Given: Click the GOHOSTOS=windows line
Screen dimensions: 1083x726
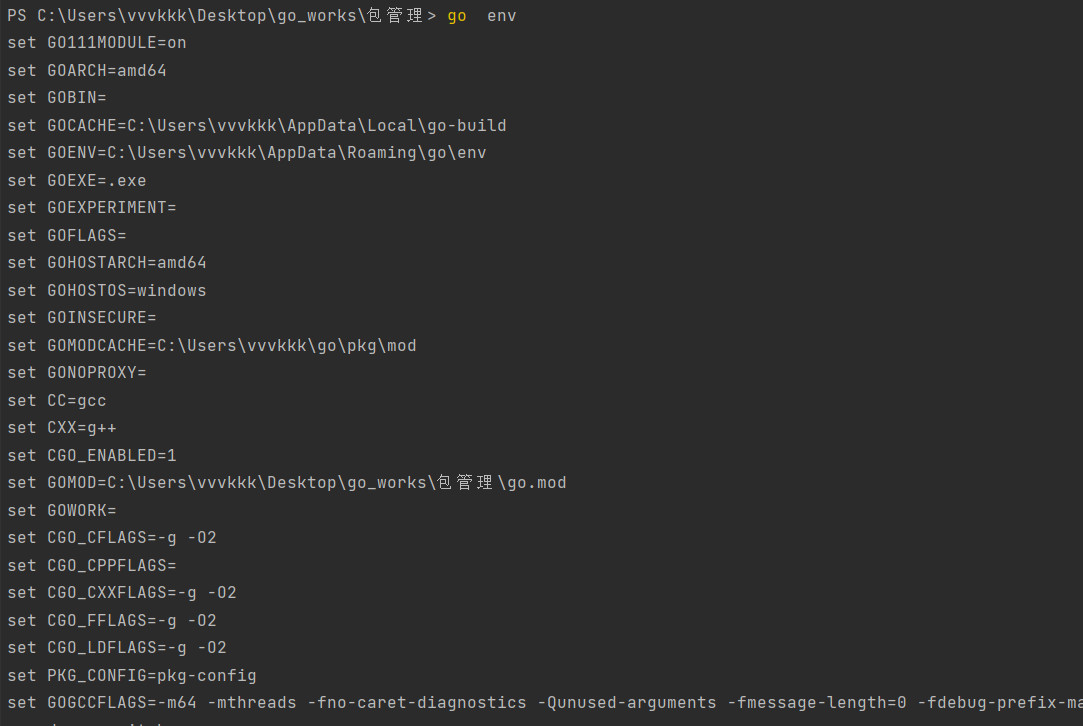Looking at the screenshot, I should coord(107,291).
